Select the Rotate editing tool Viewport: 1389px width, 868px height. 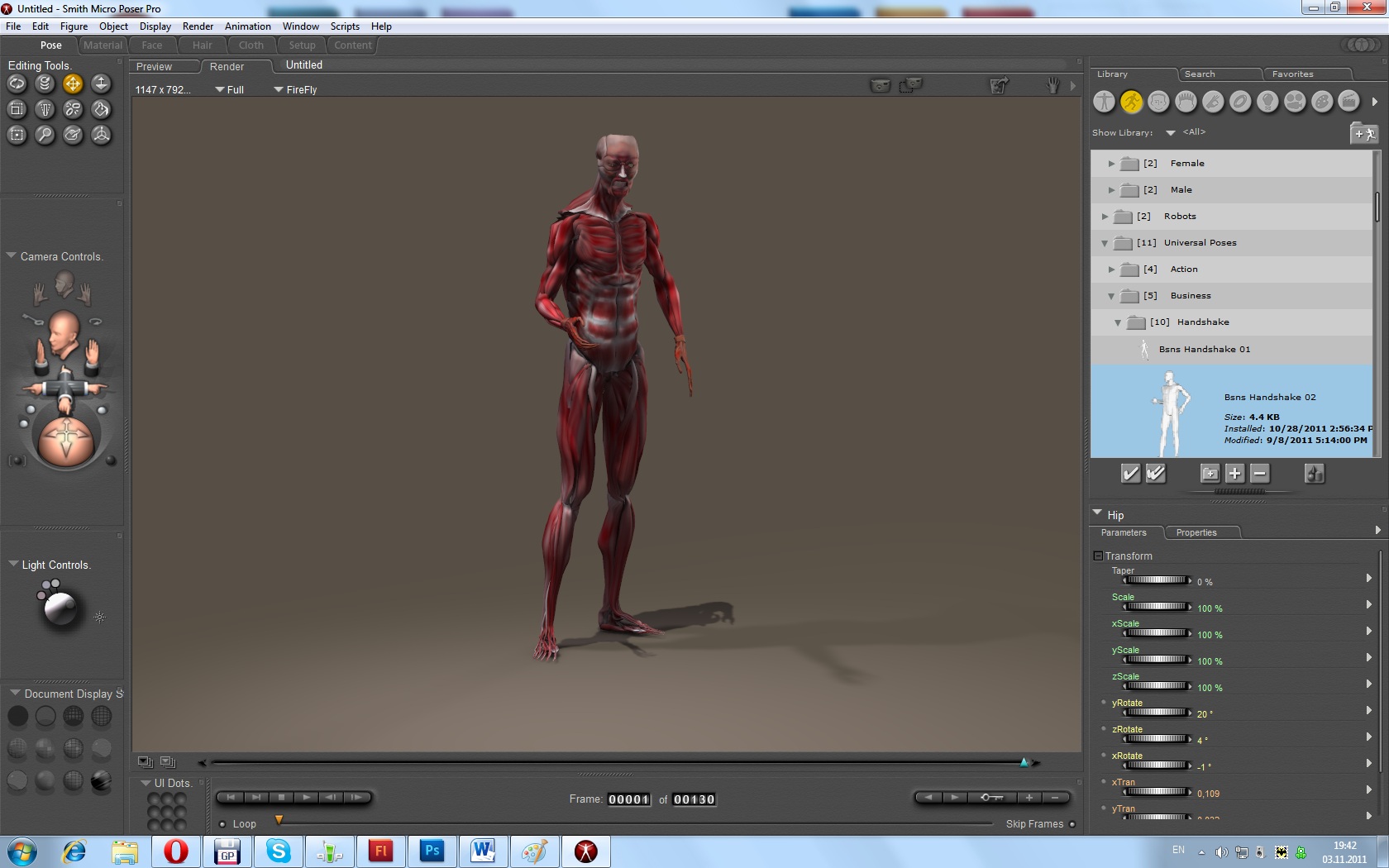click(17, 83)
